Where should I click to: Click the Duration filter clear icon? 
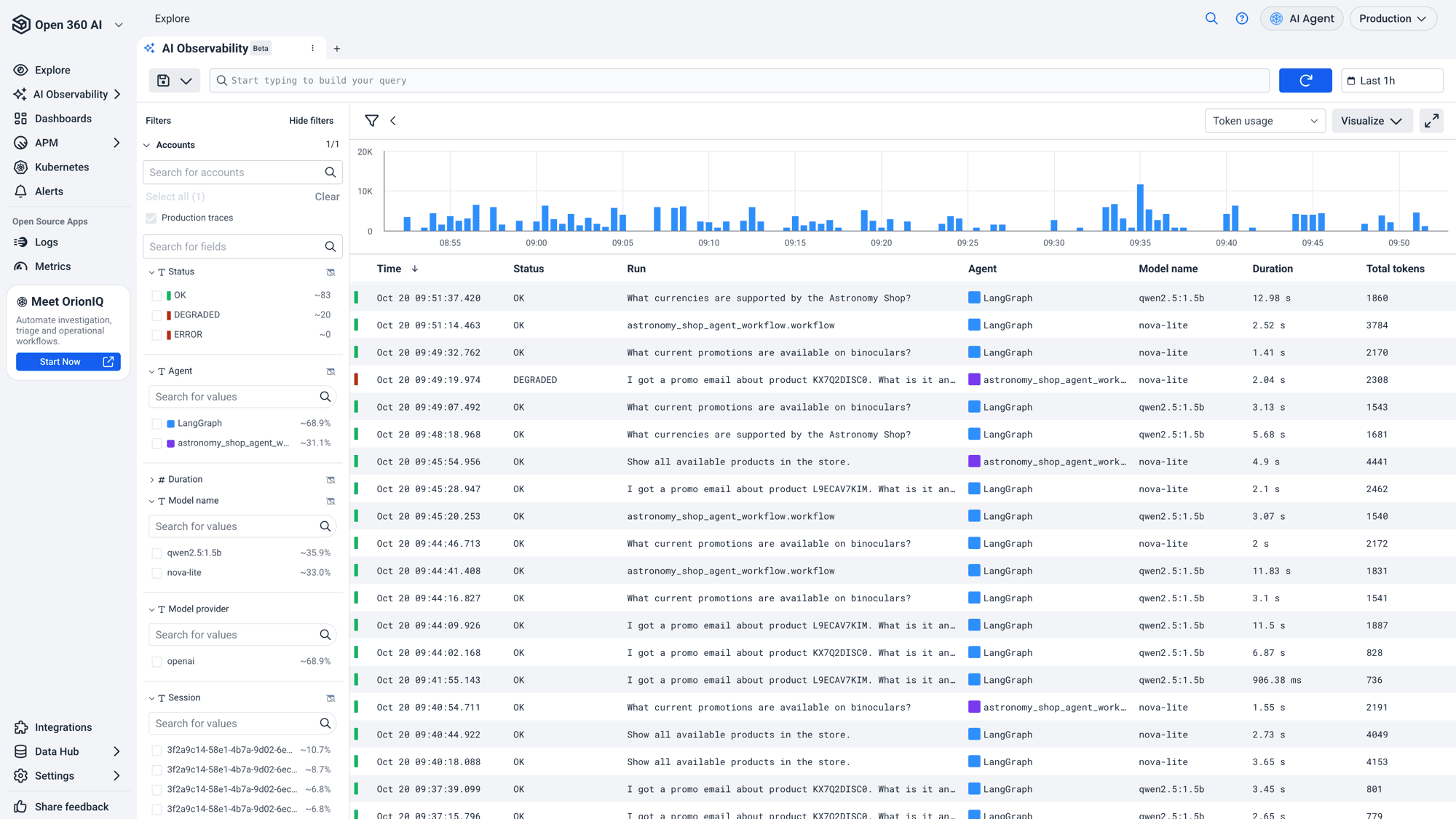(x=331, y=480)
